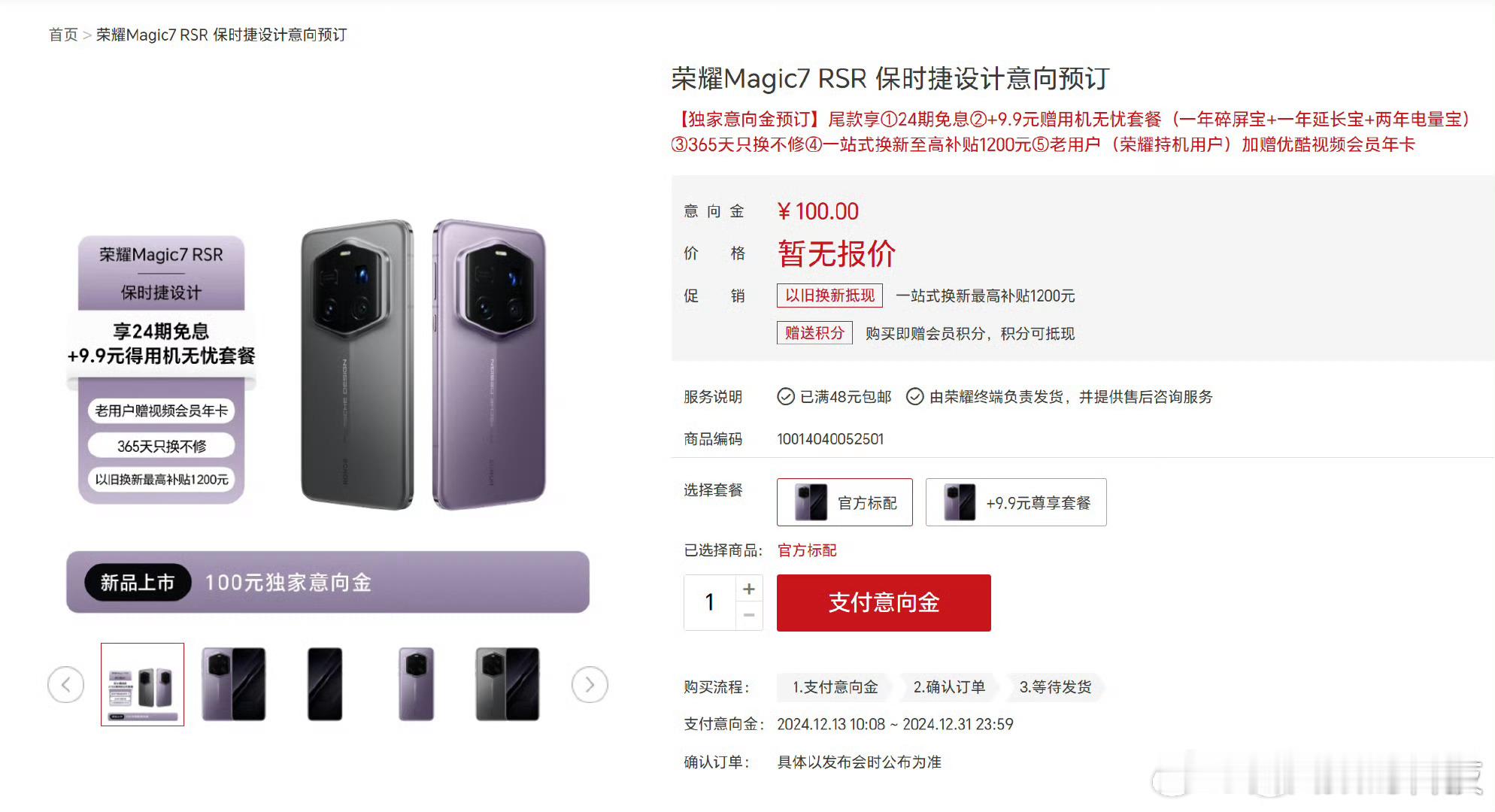Select the +9.9元尊享套餐 package option
The image size is (1495, 812).
(x=1016, y=502)
